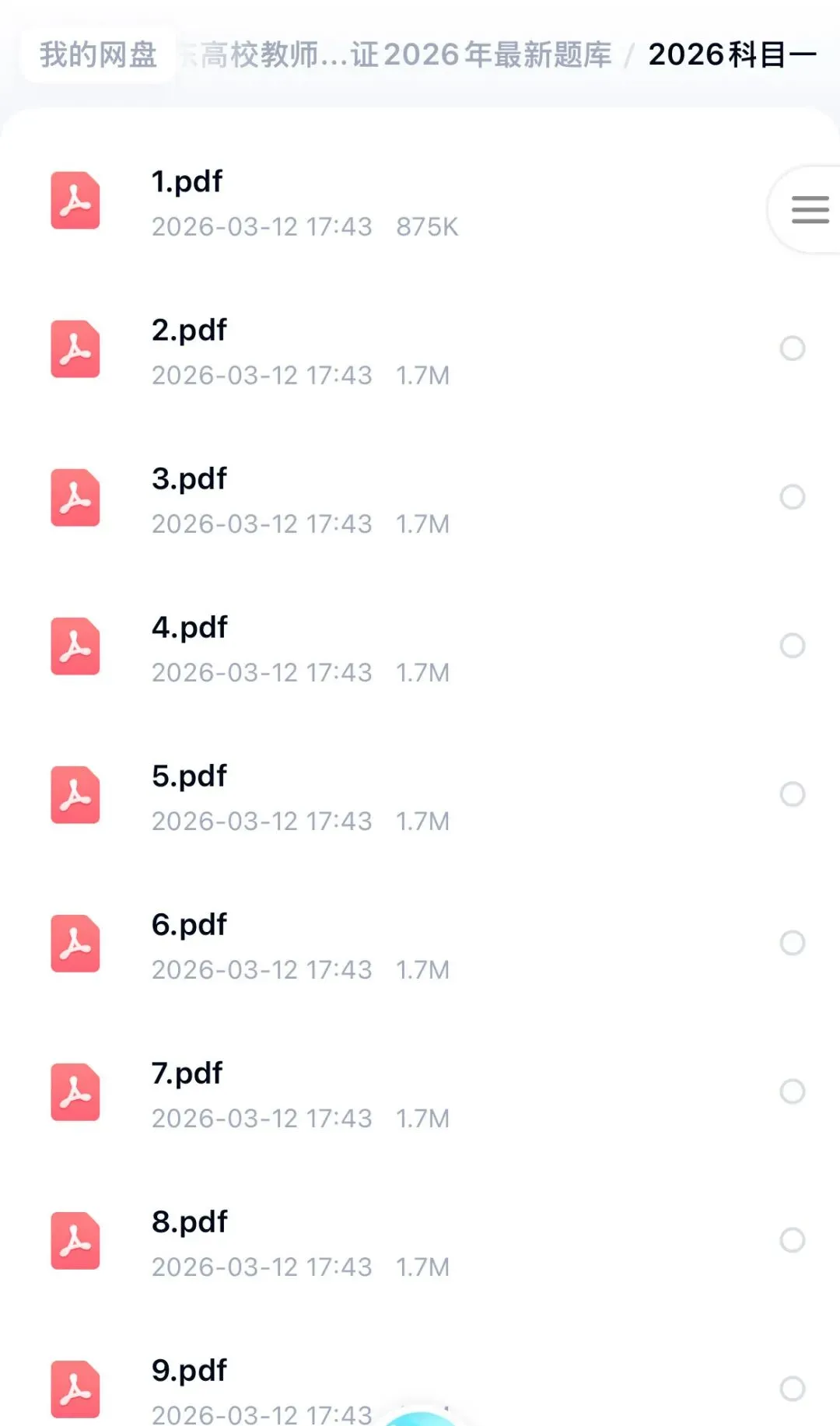This screenshot has width=840, height=1426.
Task: Tap the PDF icon beside 9.pdf
Action: pyautogui.click(x=75, y=1389)
